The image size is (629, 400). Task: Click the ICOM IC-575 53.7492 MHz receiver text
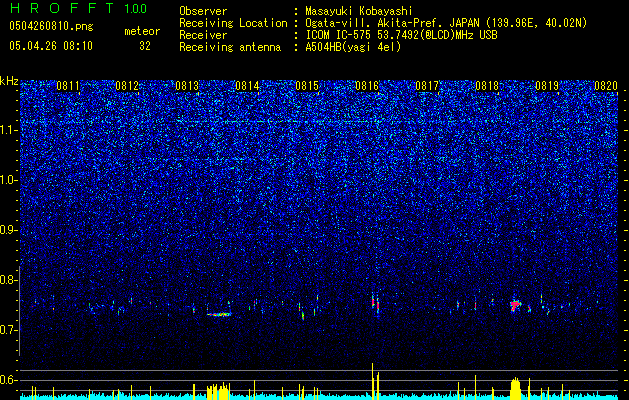click(x=401, y=35)
